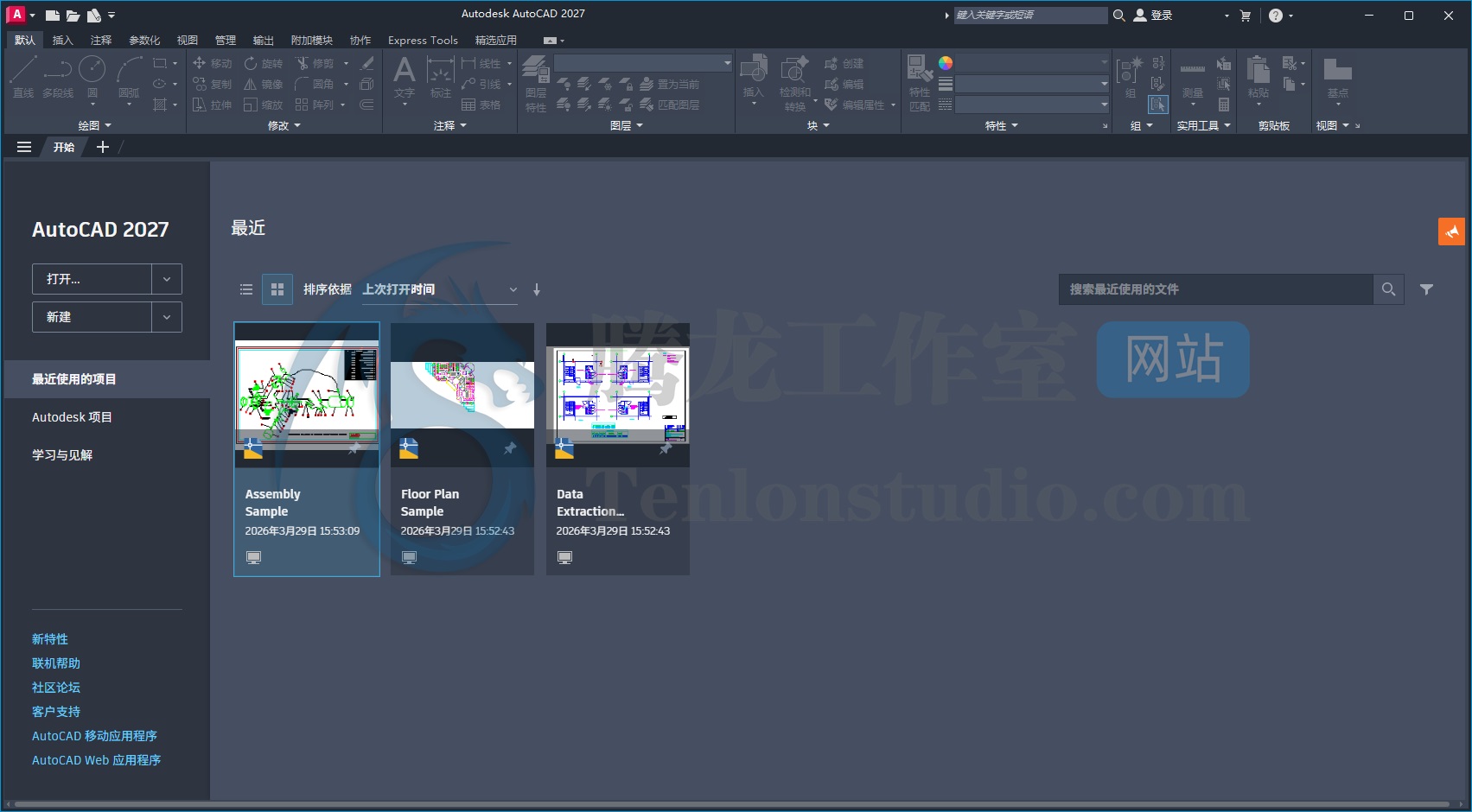Open the AutoCAD Web 应用程序 link
This screenshot has height=812, width=1472.
[96, 760]
